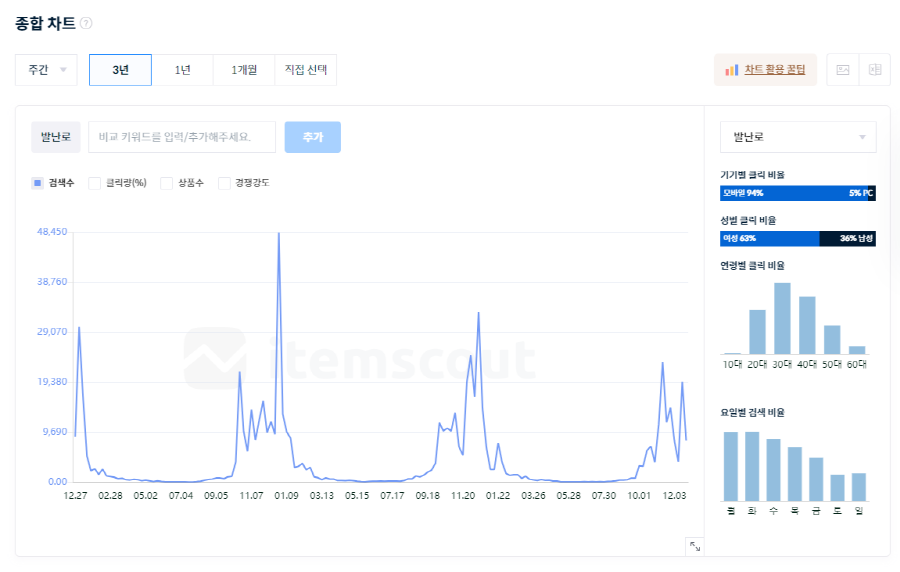Viewport: 900px width, 572px height.
Task: Enable the 경쟁강도 checkbox
Action: coord(224,183)
